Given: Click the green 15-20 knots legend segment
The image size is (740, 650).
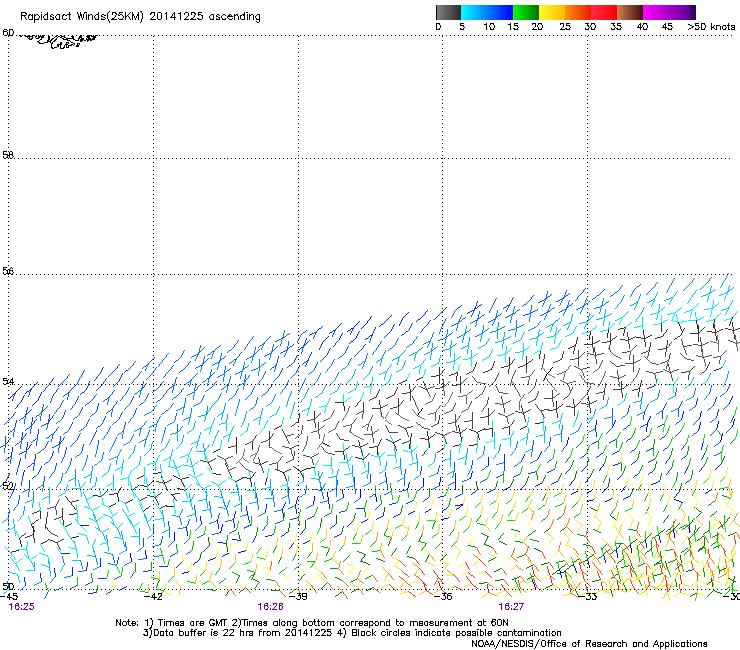Looking at the screenshot, I should [526, 12].
